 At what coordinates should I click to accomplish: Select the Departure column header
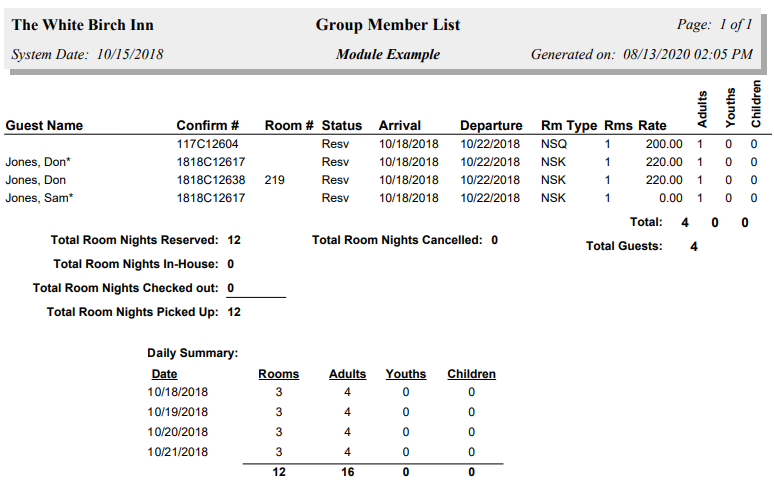point(491,126)
